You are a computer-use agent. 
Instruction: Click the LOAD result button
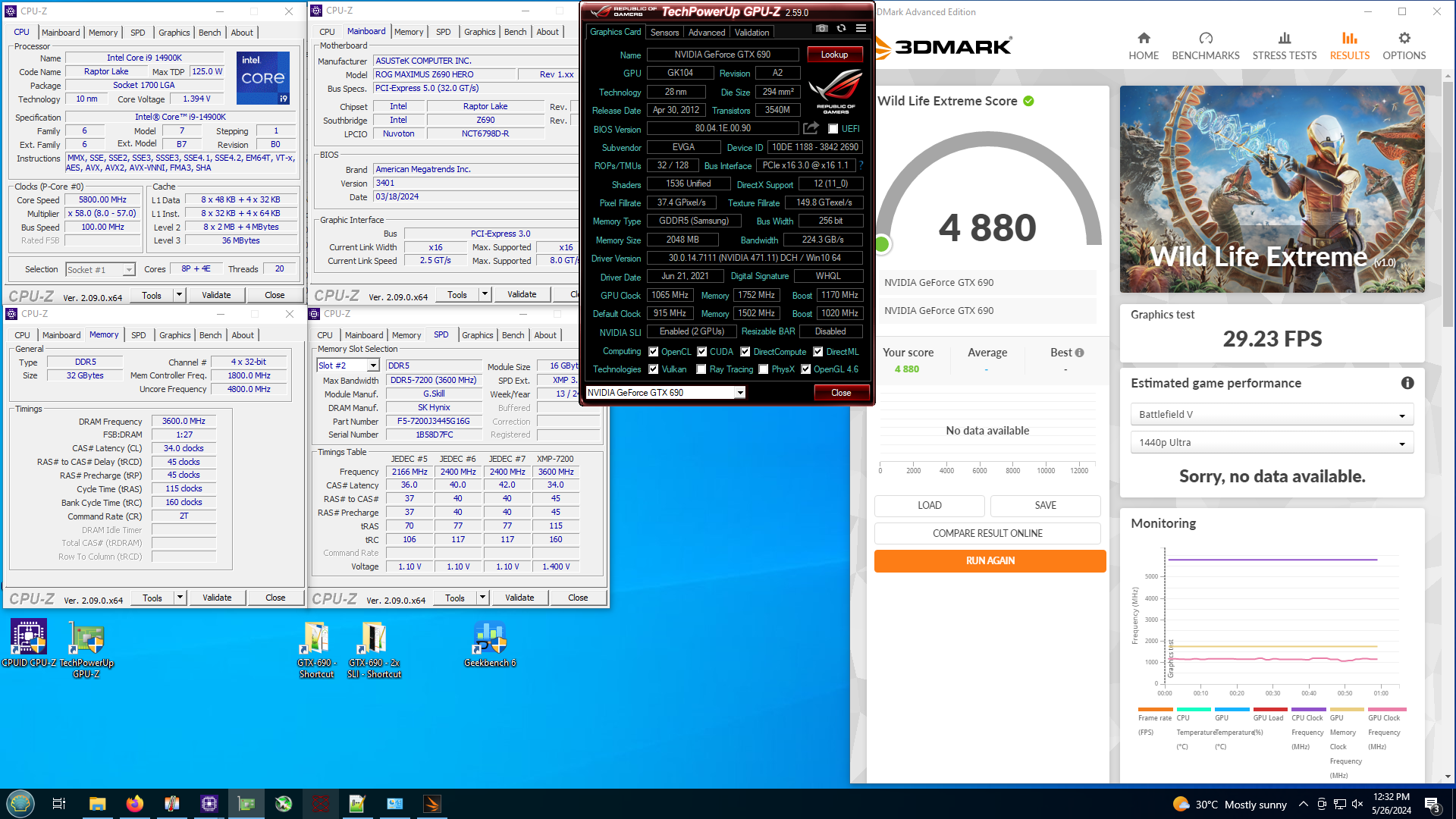click(x=930, y=506)
